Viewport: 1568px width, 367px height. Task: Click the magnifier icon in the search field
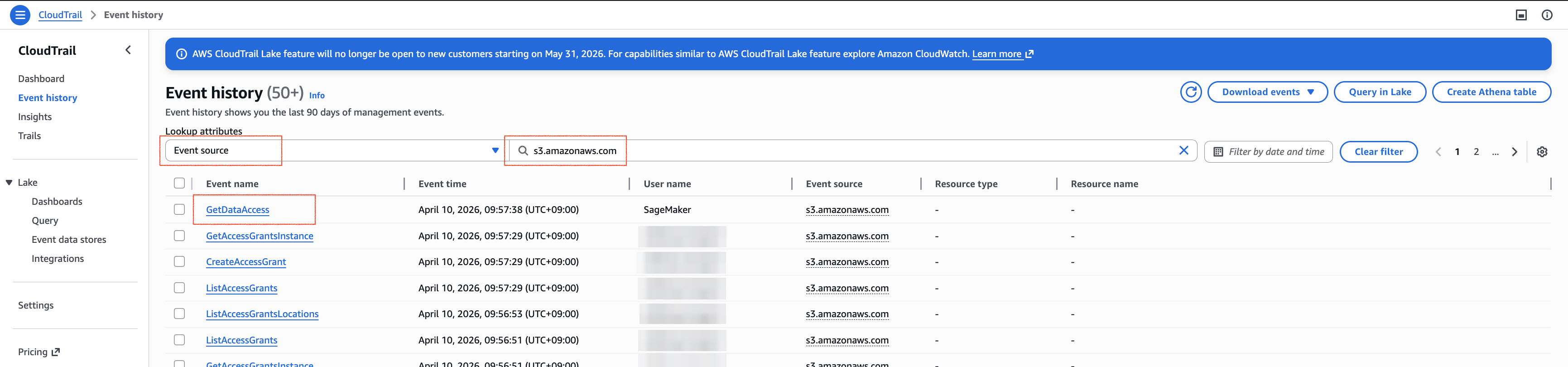point(523,150)
